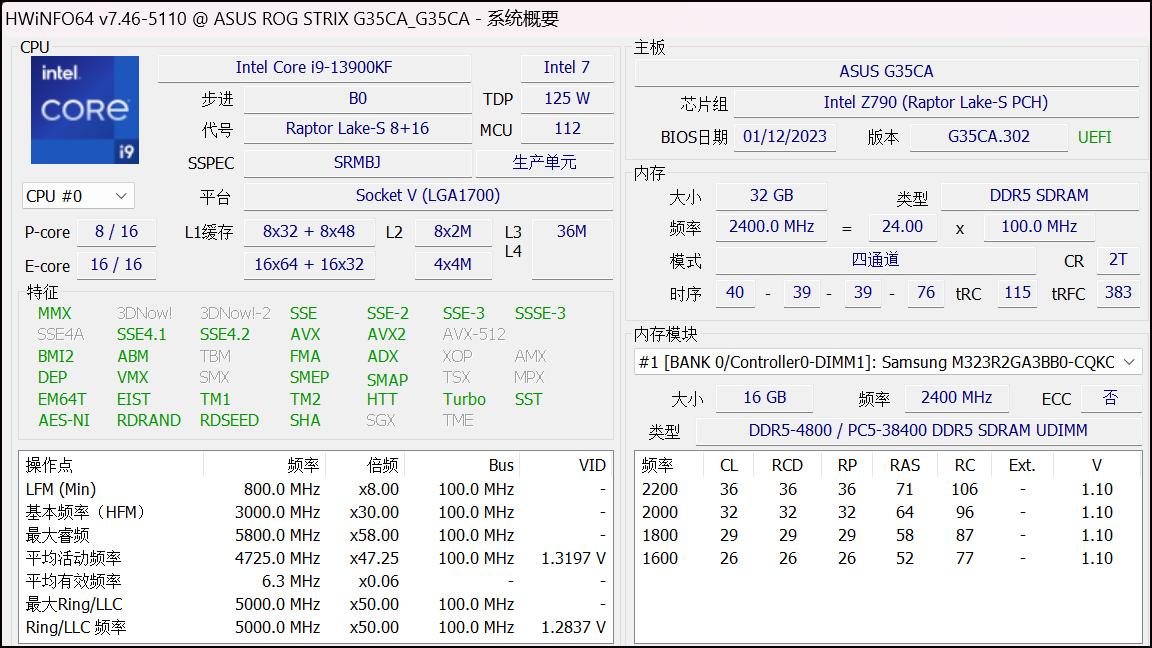Viewport: 1152px width, 648px height.
Task: Click the BIOS version G35CA.302 field
Action: 989,137
